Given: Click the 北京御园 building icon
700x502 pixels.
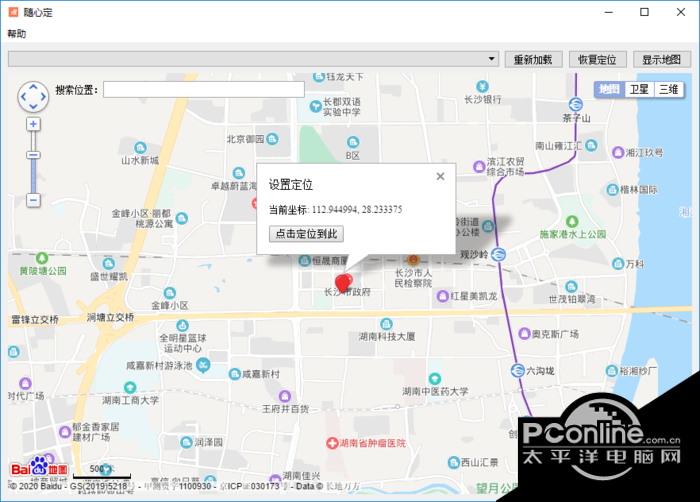Looking at the screenshot, I should pos(272,139).
